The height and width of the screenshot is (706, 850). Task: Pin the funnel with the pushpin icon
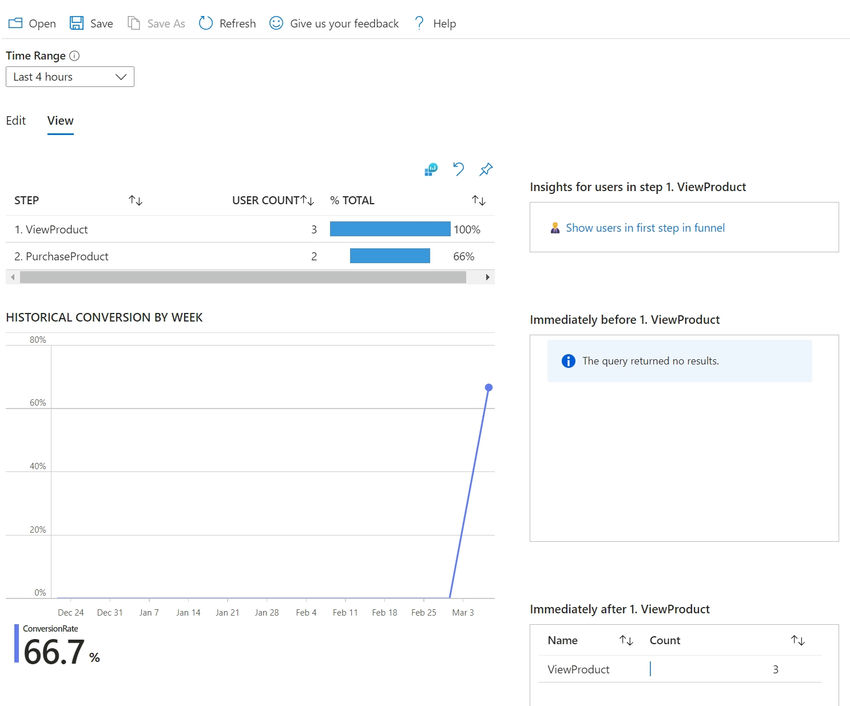click(486, 170)
